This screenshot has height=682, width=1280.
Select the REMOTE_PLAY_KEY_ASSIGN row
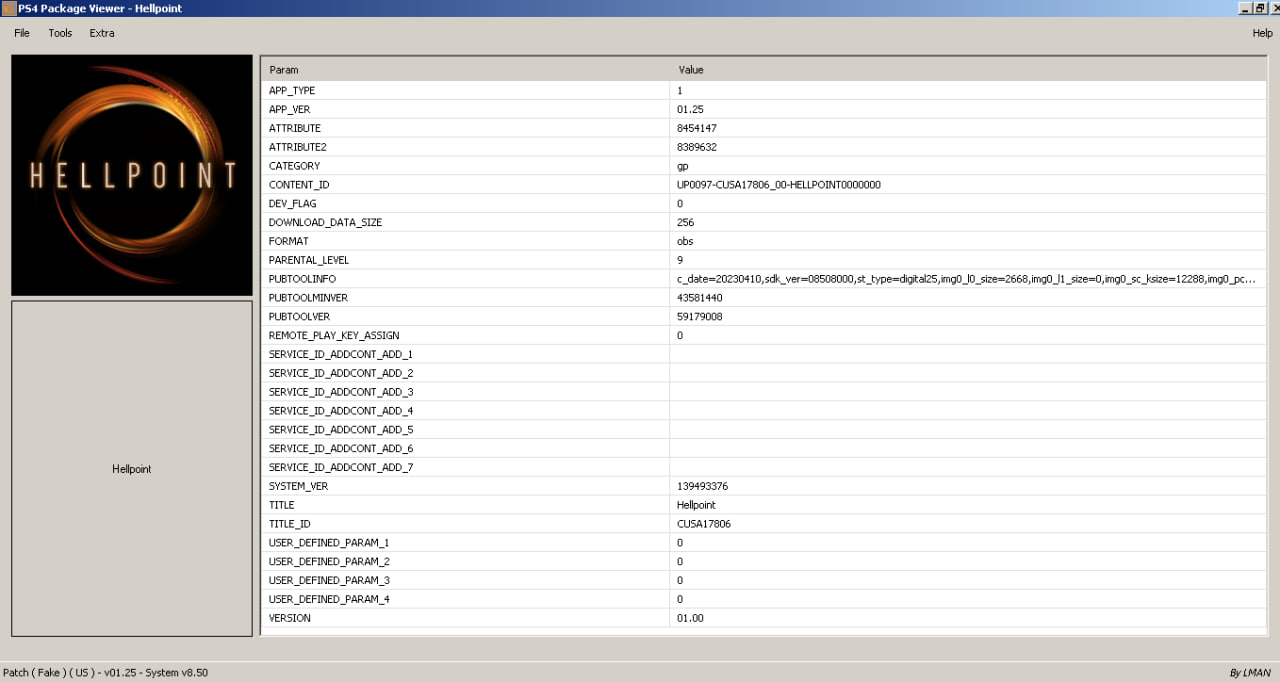point(764,335)
